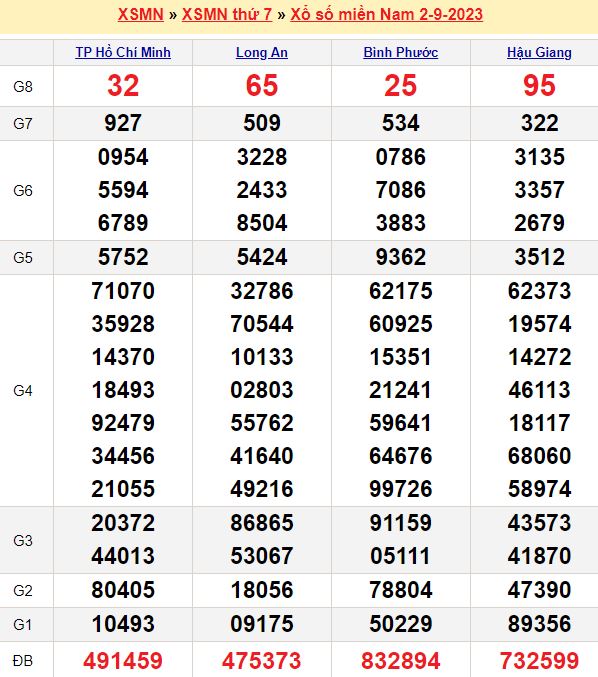Select G7 number 509
Screen dimensions: 598x677
(x=262, y=123)
